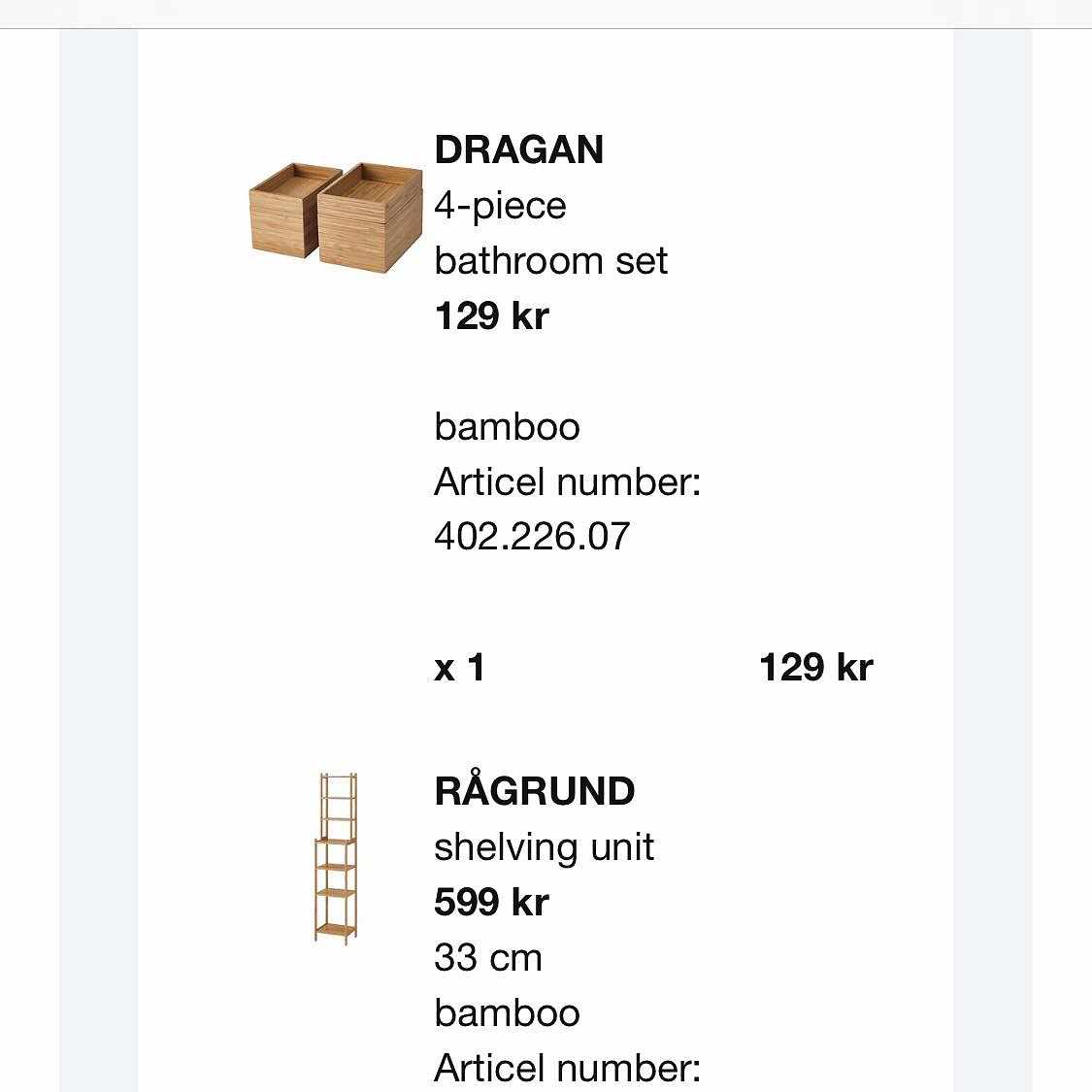This screenshot has width=1092, height=1092.
Task: Click RÅGRUND's "Articel number:" label
Action: 567,1069
